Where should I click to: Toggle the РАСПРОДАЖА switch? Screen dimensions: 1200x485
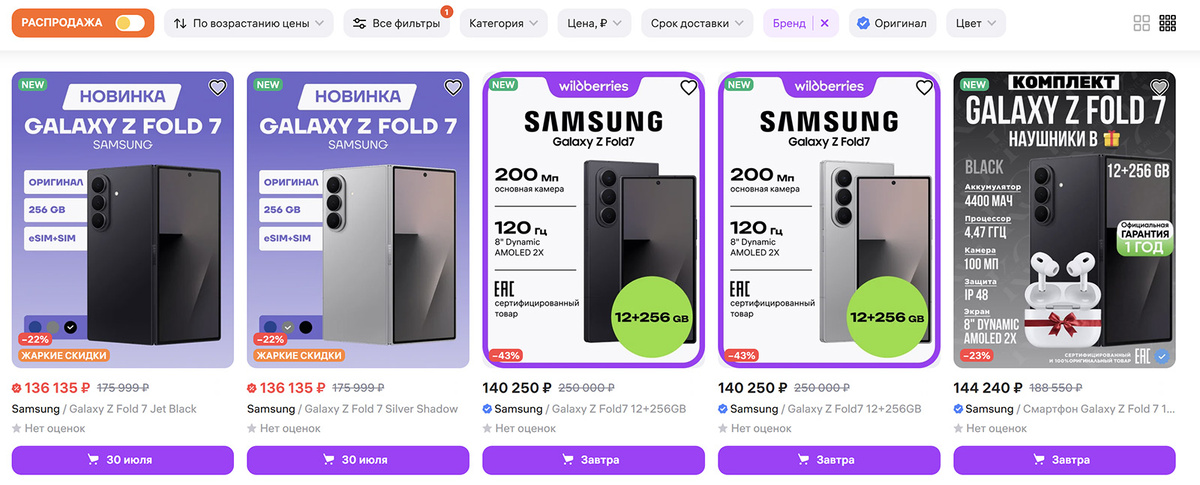[x=130, y=23]
